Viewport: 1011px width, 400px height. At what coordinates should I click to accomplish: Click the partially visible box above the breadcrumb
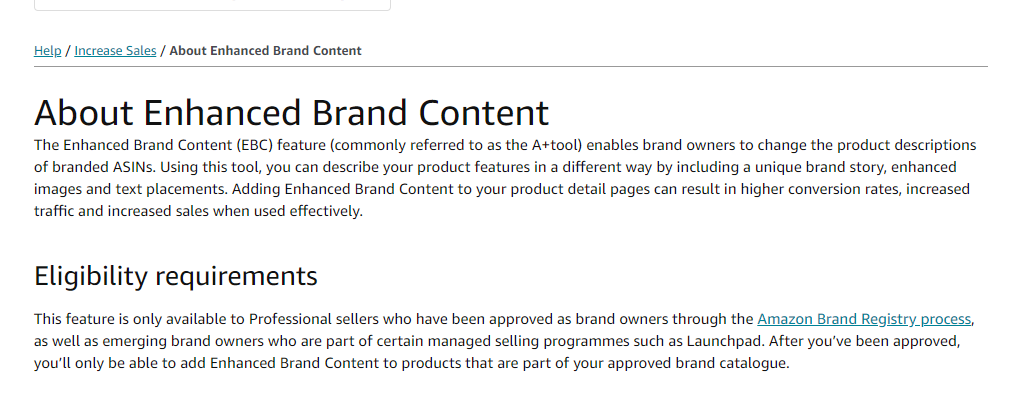click(212, 5)
